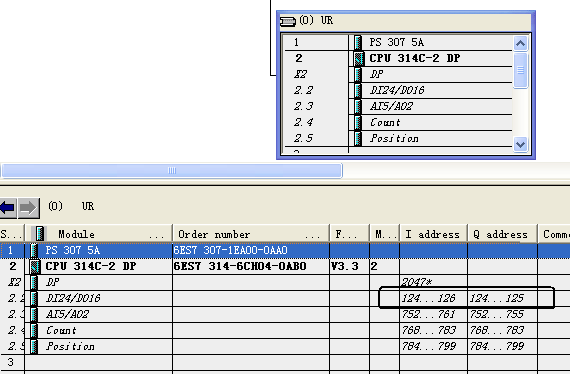
Task: Click order number 6ES7 314-6CH04-0AB0
Action: 240,266
